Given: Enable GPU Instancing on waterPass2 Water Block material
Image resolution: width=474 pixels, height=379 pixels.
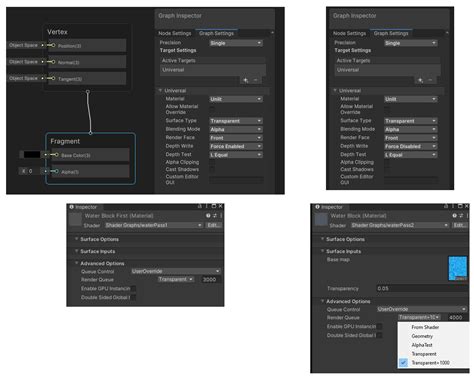Looking at the screenshot, I should (x=380, y=327).
